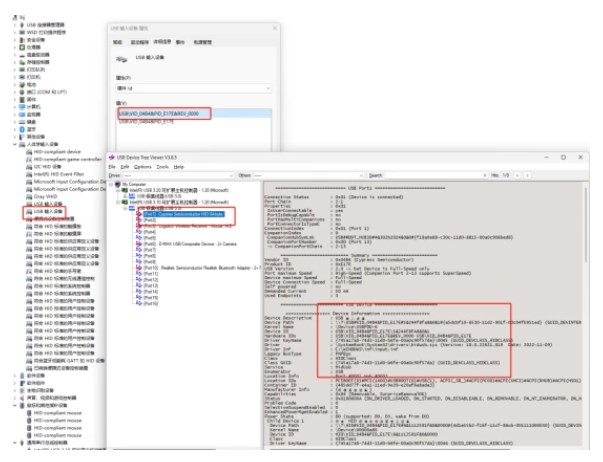Select Intel(R) HID Event Filter entry
Screen dimensions: 603x462
(59, 174)
